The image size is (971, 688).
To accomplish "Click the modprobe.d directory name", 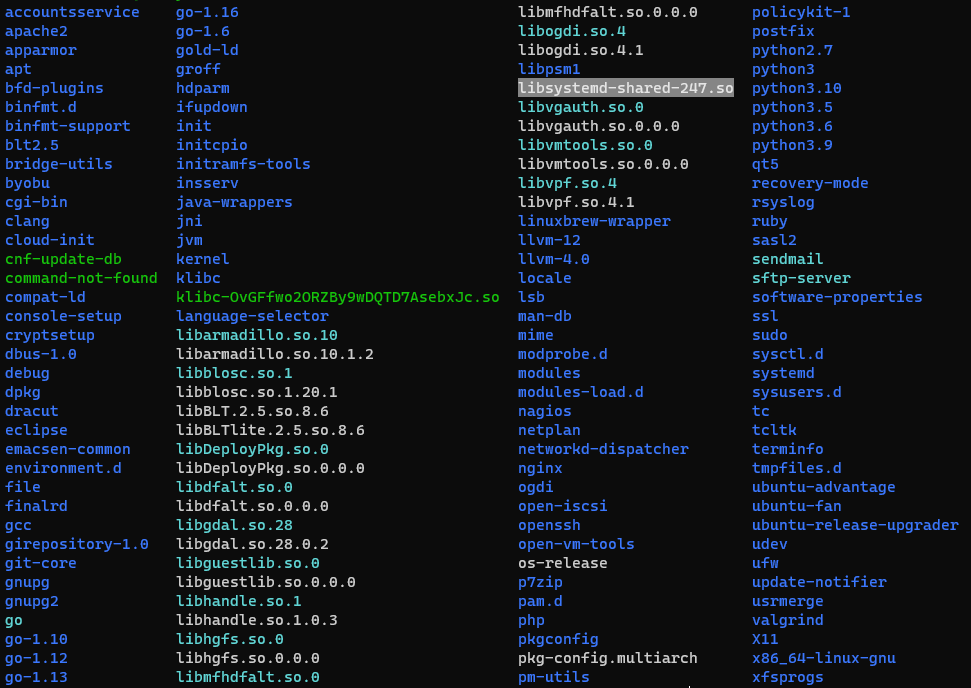I will (563, 354).
